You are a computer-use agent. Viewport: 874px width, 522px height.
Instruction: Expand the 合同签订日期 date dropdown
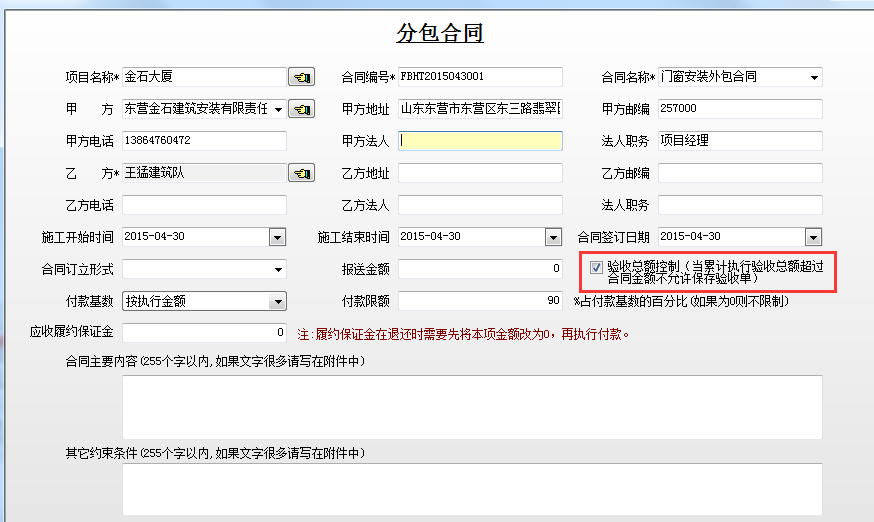pos(814,237)
